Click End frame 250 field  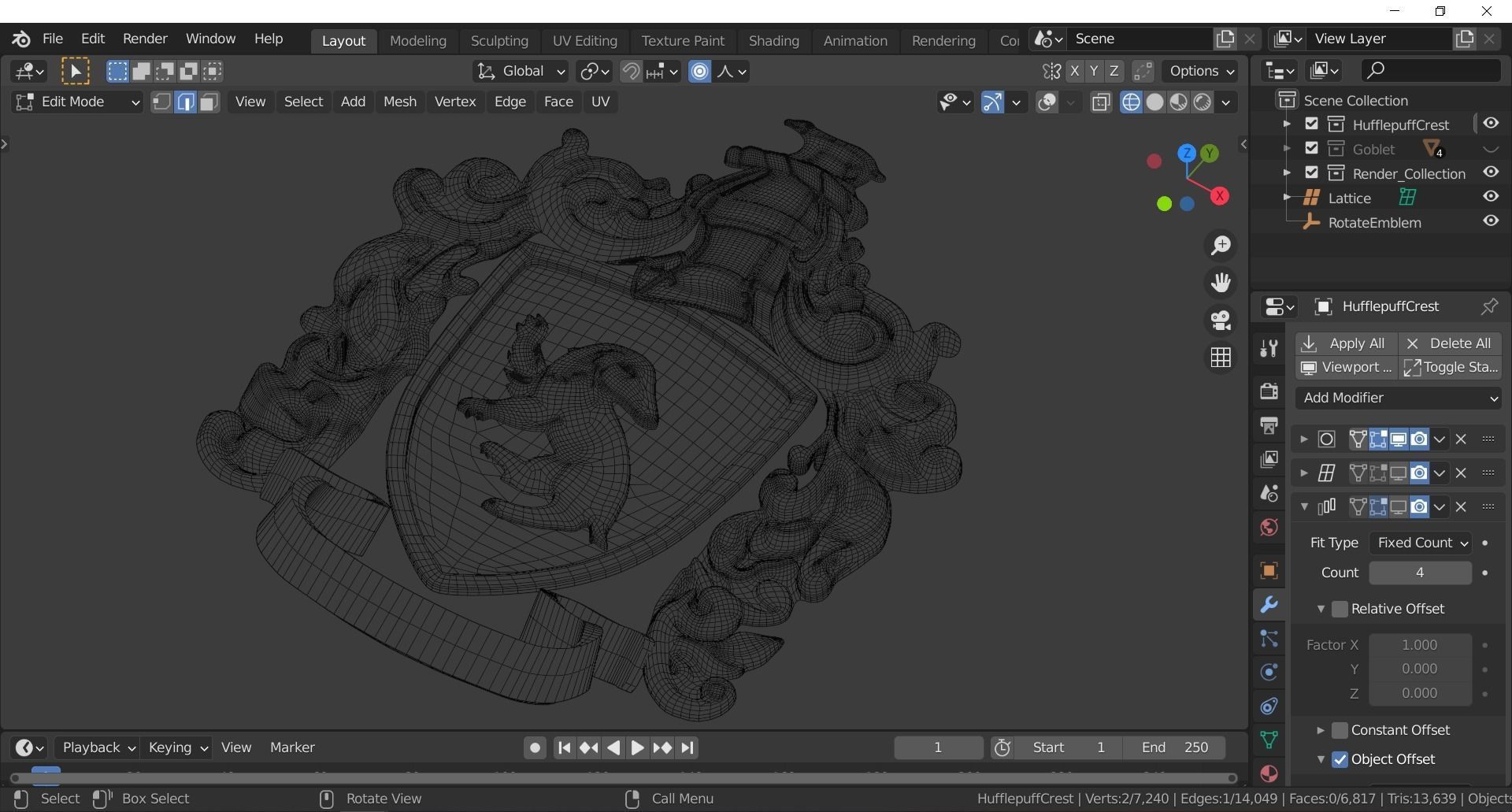pyautogui.click(x=1174, y=748)
